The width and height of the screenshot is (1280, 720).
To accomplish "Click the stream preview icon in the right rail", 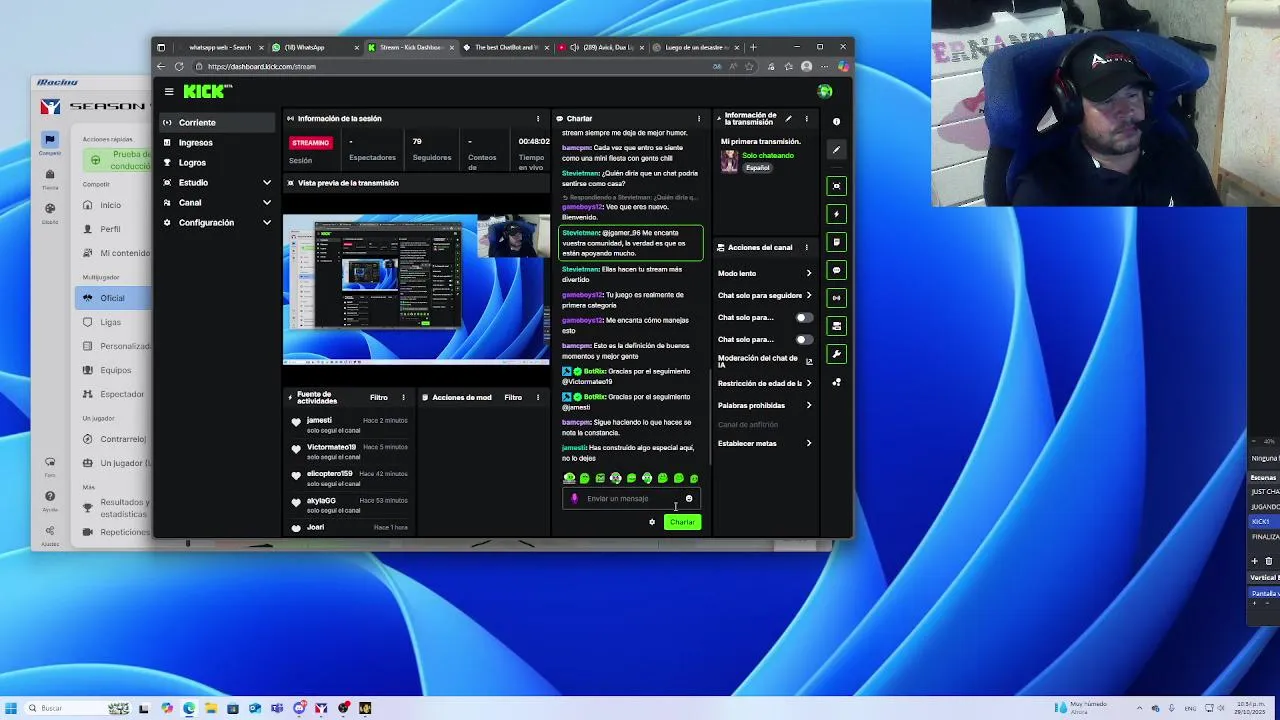I will (837, 186).
